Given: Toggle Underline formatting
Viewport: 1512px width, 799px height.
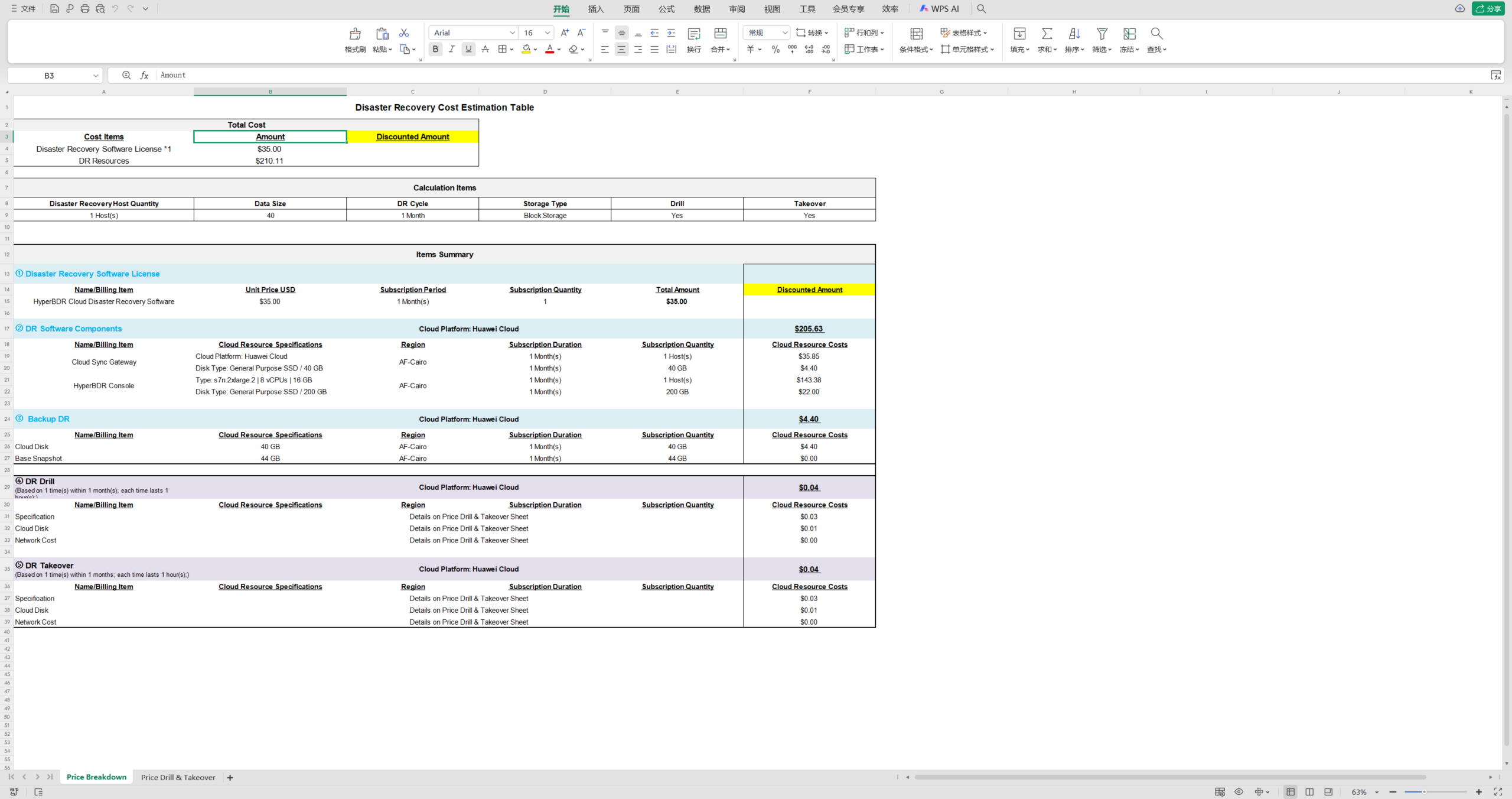Looking at the screenshot, I should coord(468,50).
